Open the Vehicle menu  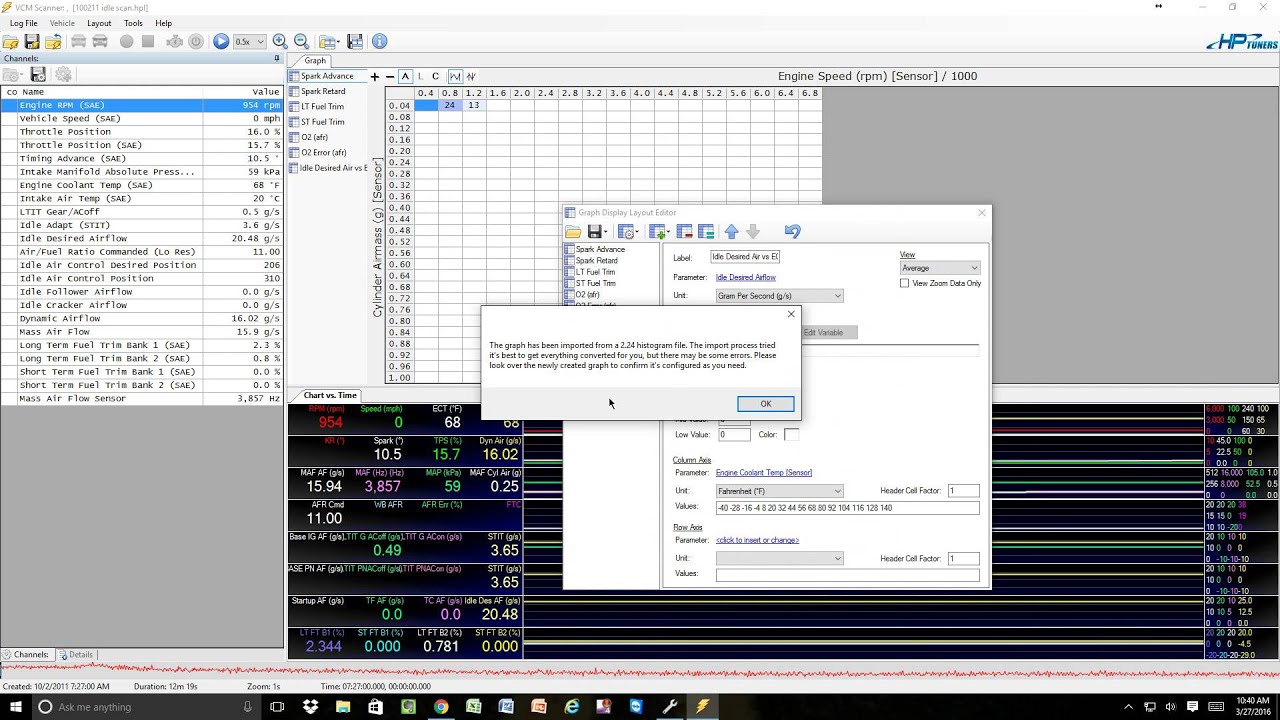(x=62, y=23)
